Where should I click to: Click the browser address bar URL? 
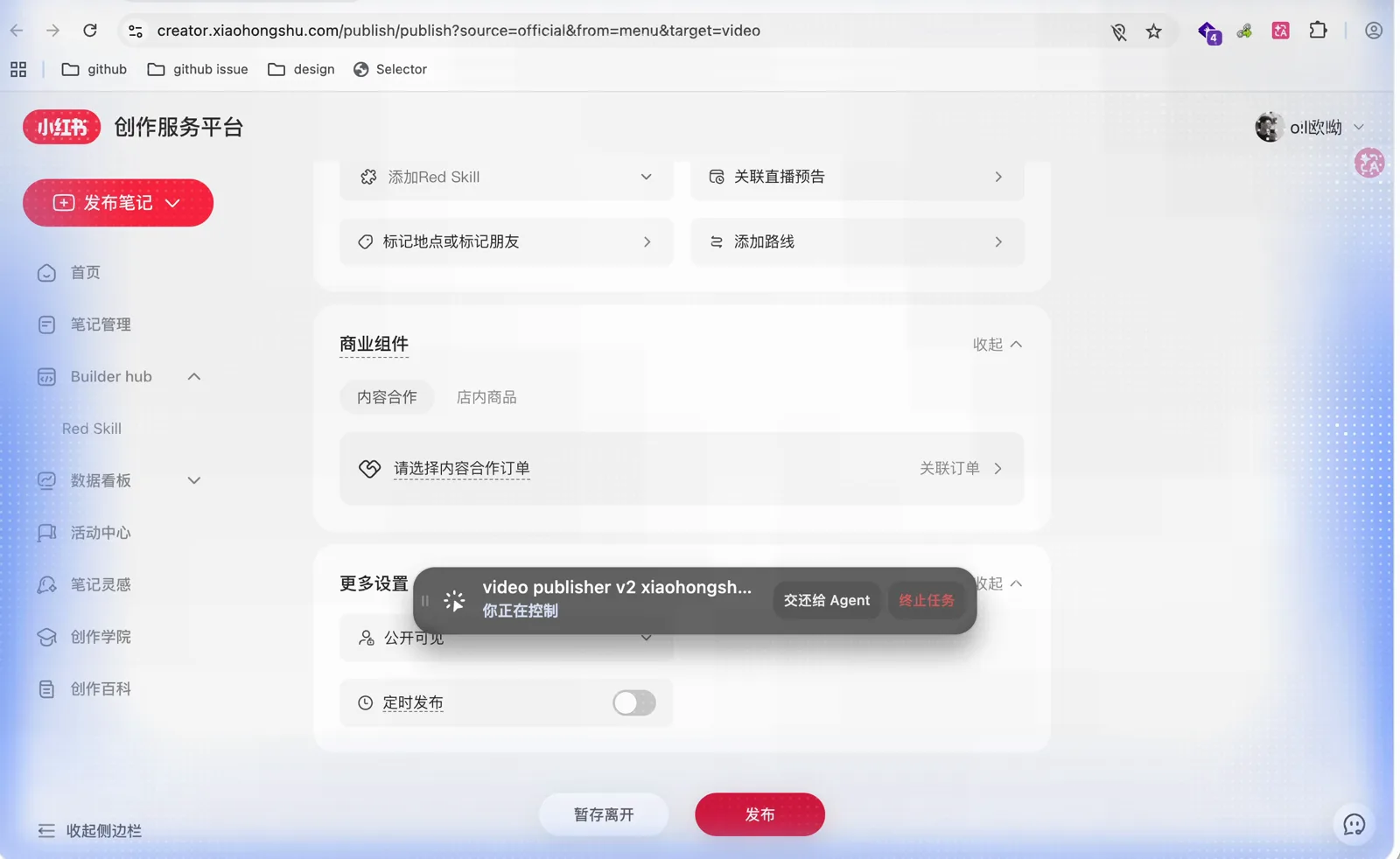(x=458, y=31)
